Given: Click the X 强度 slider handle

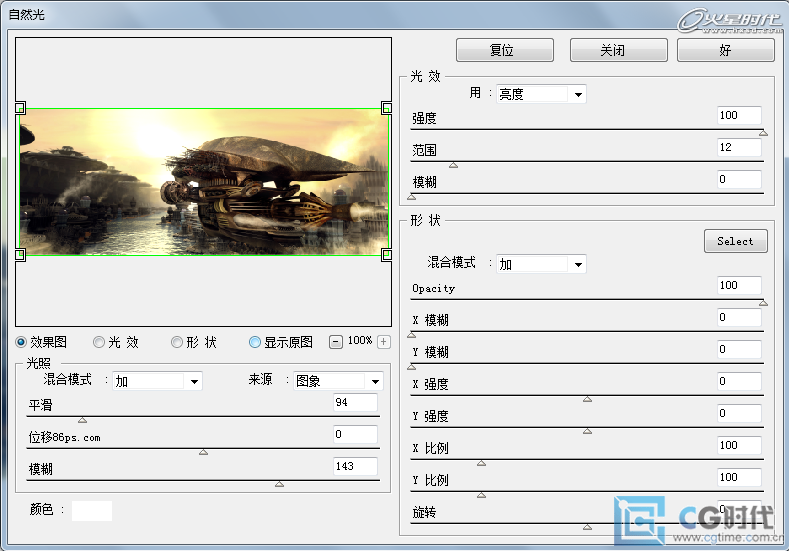Looking at the screenshot, I should coord(587,399).
